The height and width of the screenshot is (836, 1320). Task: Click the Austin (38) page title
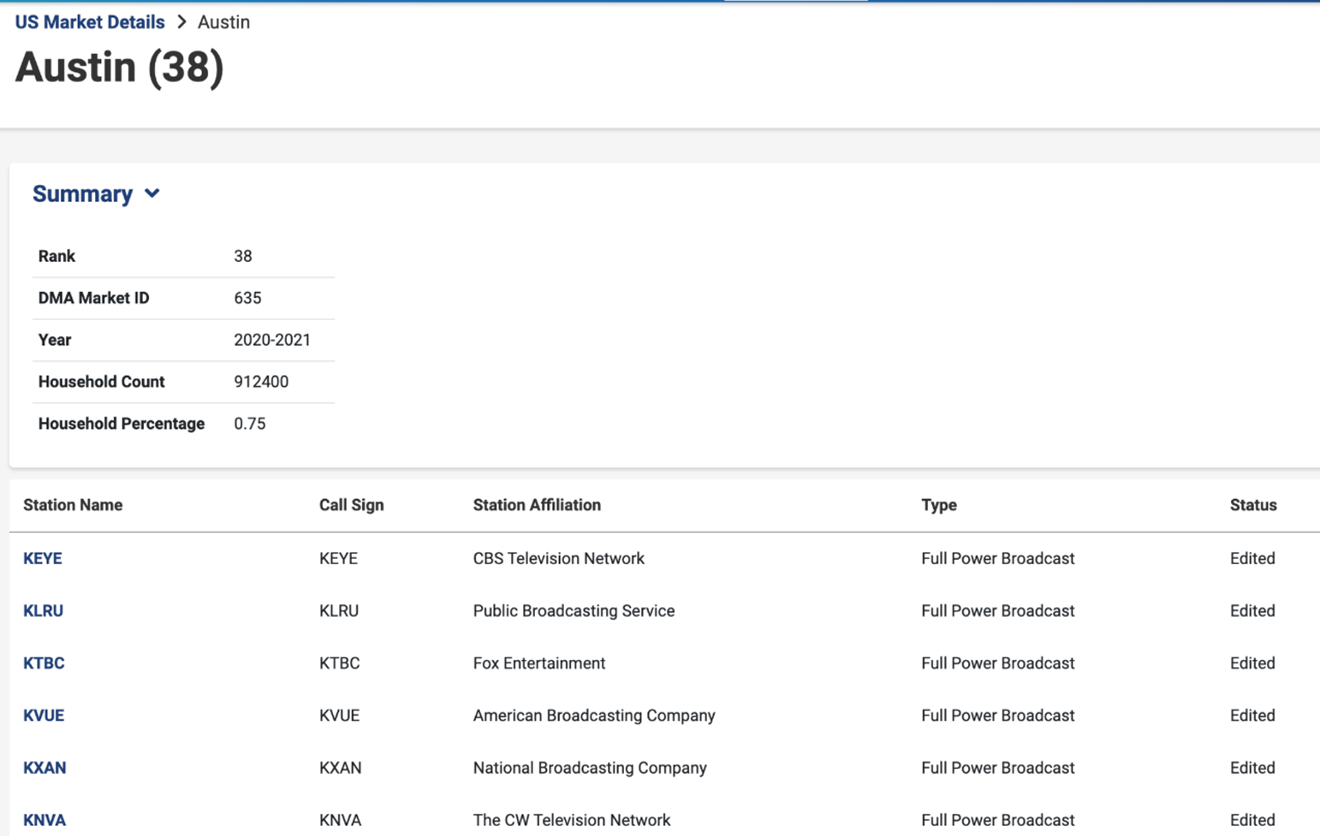coord(120,68)
